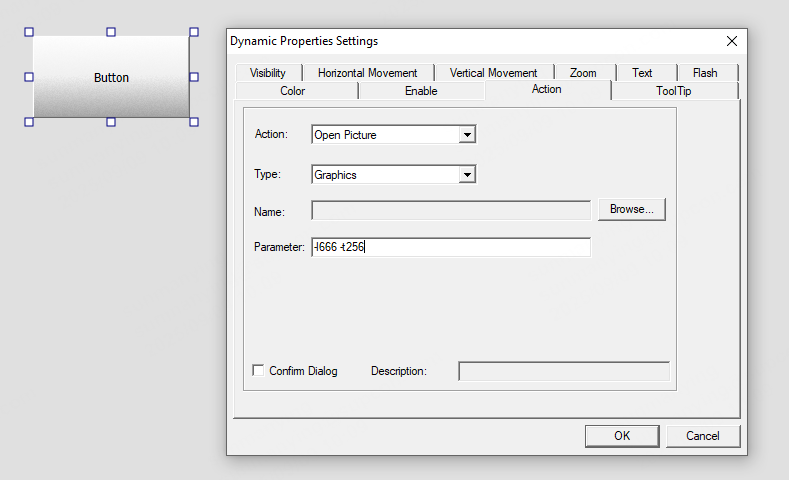Click the Cancel button
This screenshot has width=789, height=480.
(x=703, y=436)
